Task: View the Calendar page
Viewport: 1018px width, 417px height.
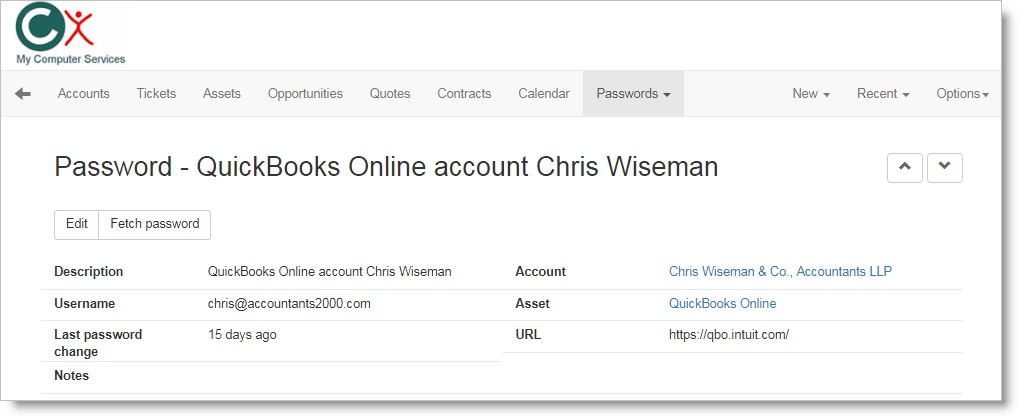Action: [x=544, y=93]
